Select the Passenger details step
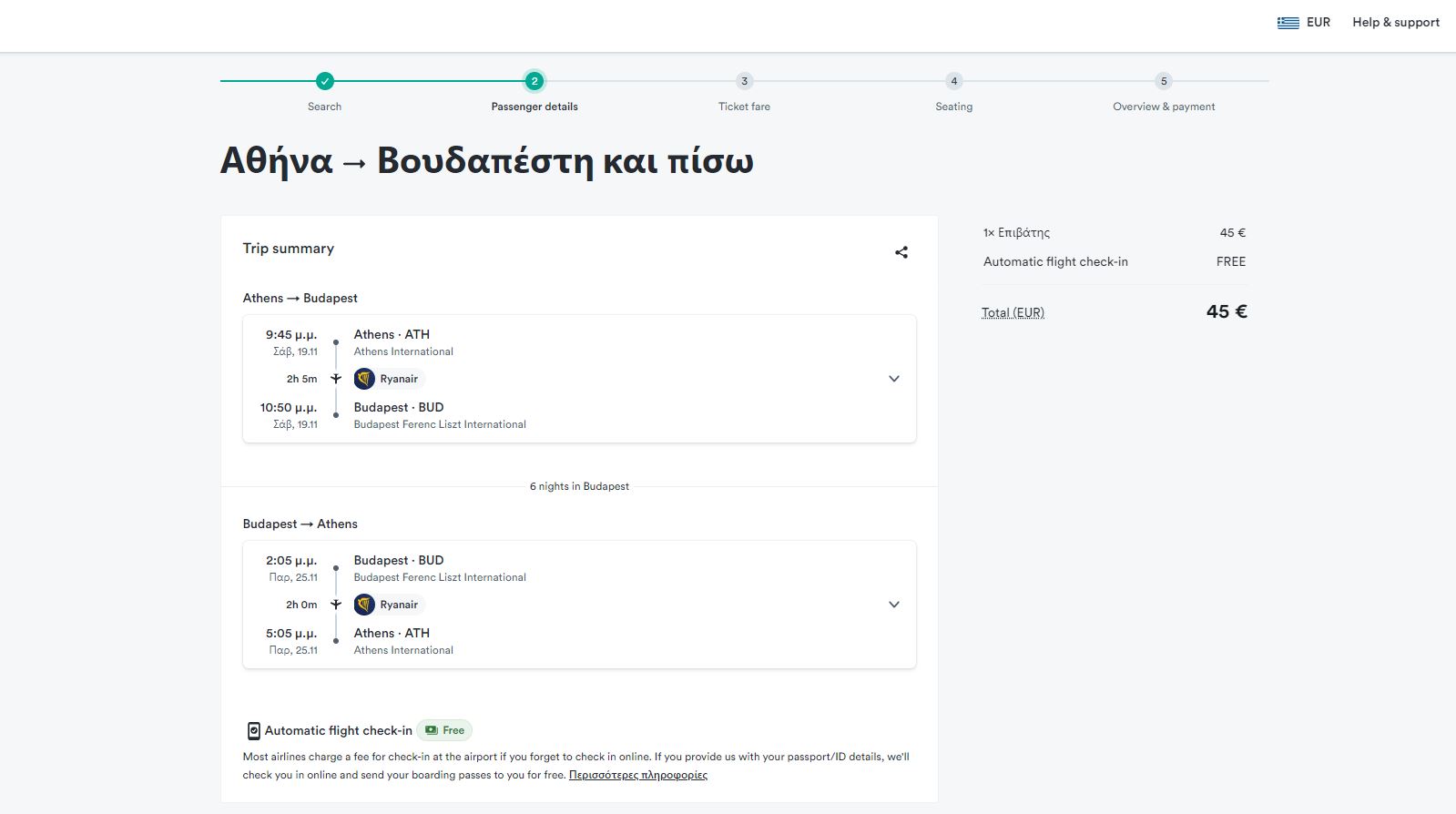1456x814 pixels. (x=535, y=107)
